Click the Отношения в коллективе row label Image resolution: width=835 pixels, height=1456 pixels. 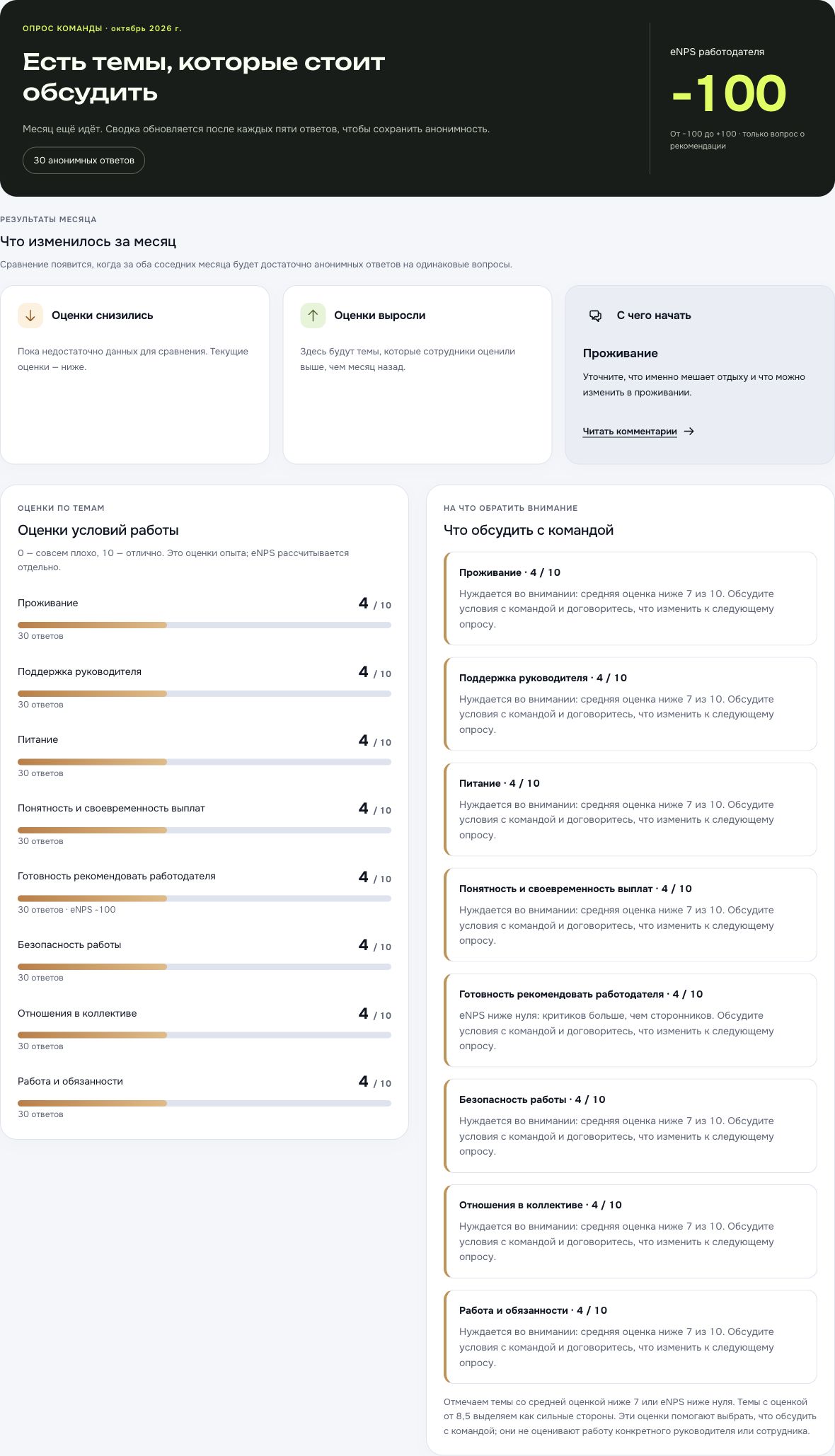[77, 1013]
